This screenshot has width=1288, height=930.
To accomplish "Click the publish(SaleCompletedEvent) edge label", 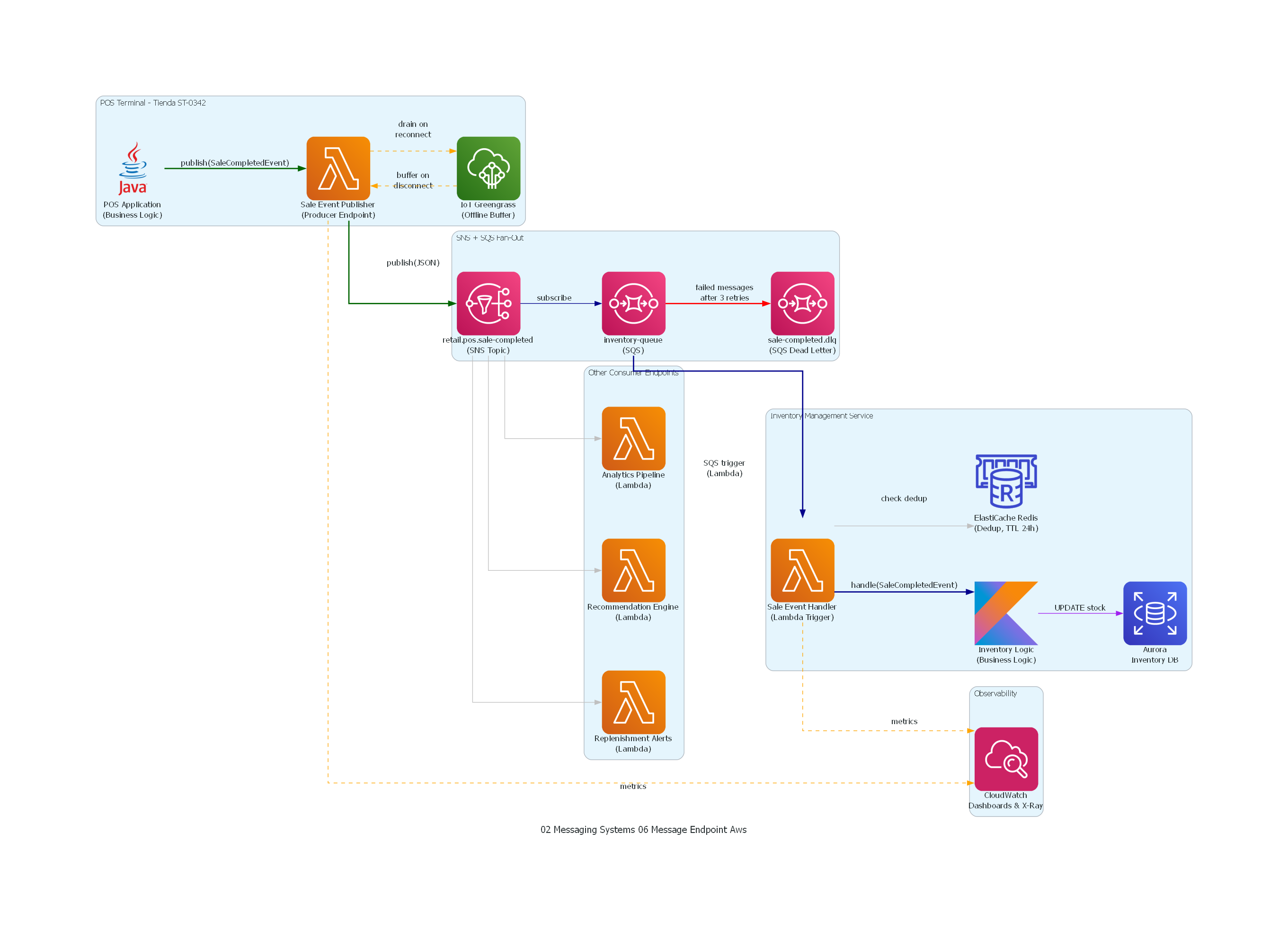I will click(234, 163).
